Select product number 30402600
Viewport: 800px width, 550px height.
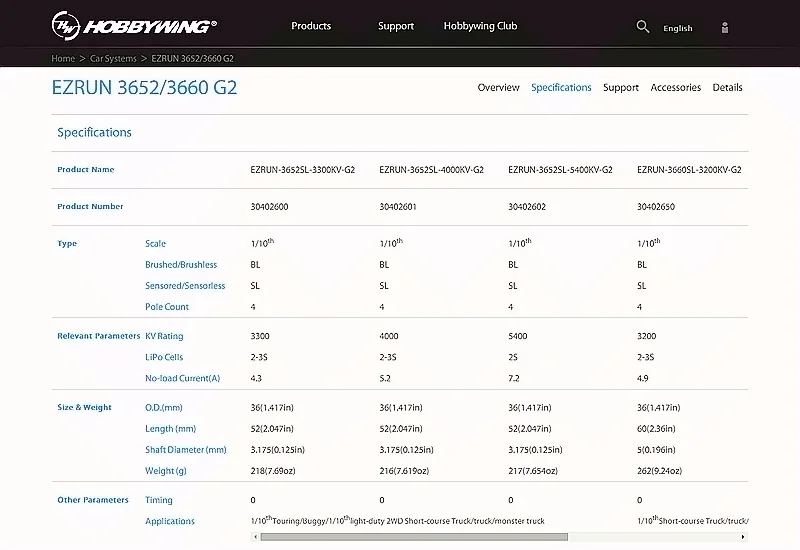pyautogui.click(x=269, y=207)
